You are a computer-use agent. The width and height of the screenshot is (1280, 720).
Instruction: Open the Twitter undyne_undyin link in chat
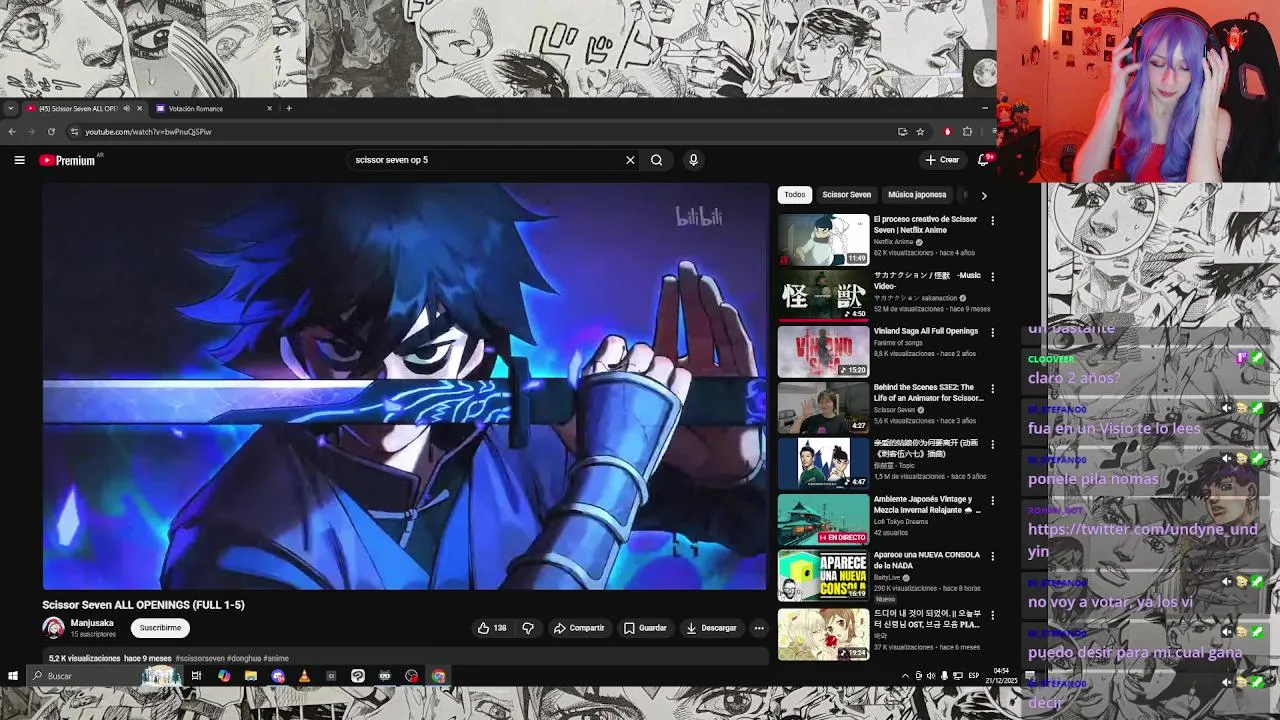click(1142, 540)
